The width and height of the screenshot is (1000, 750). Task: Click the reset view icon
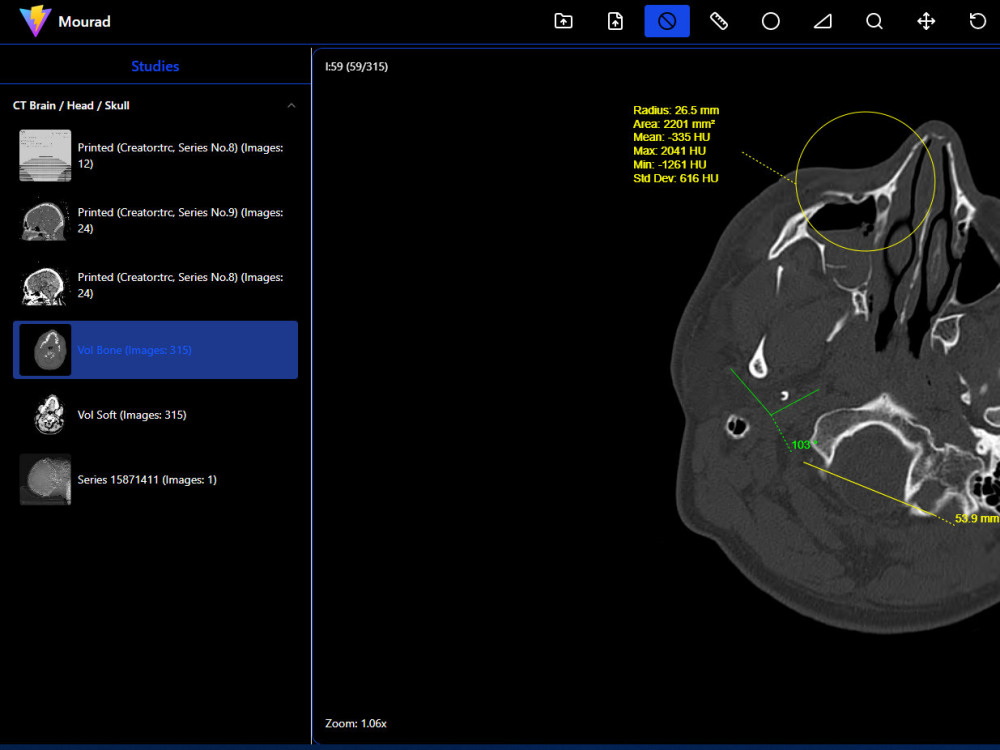point(978,21)
